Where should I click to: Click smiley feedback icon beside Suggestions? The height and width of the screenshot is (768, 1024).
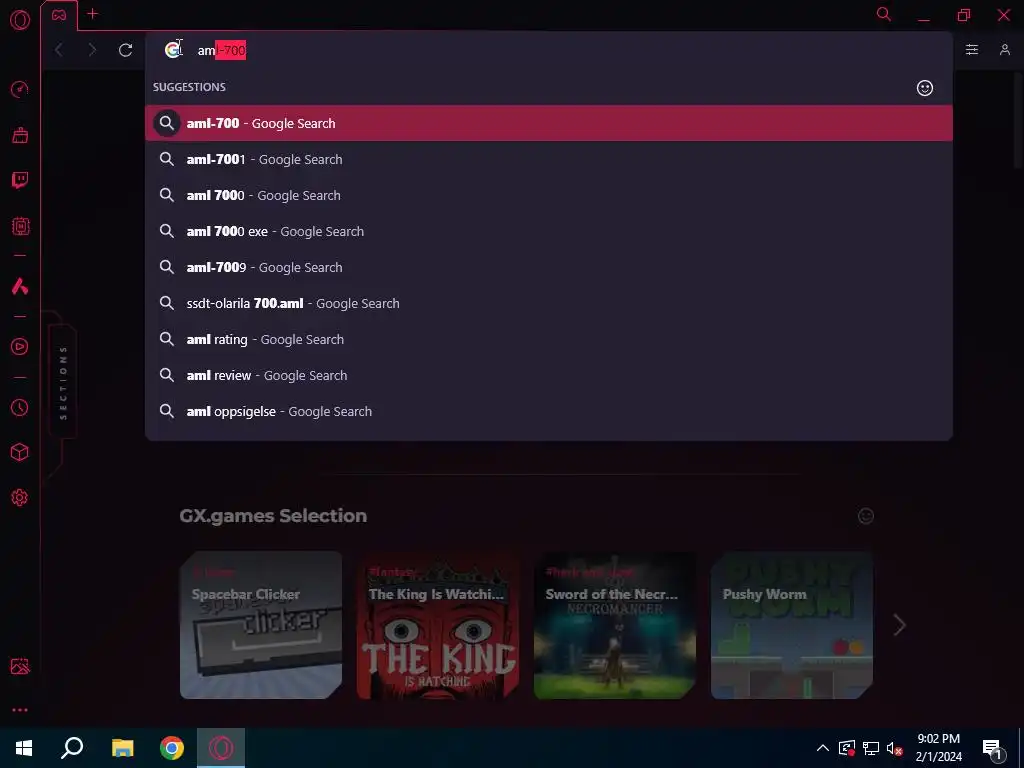pos(925,88)
